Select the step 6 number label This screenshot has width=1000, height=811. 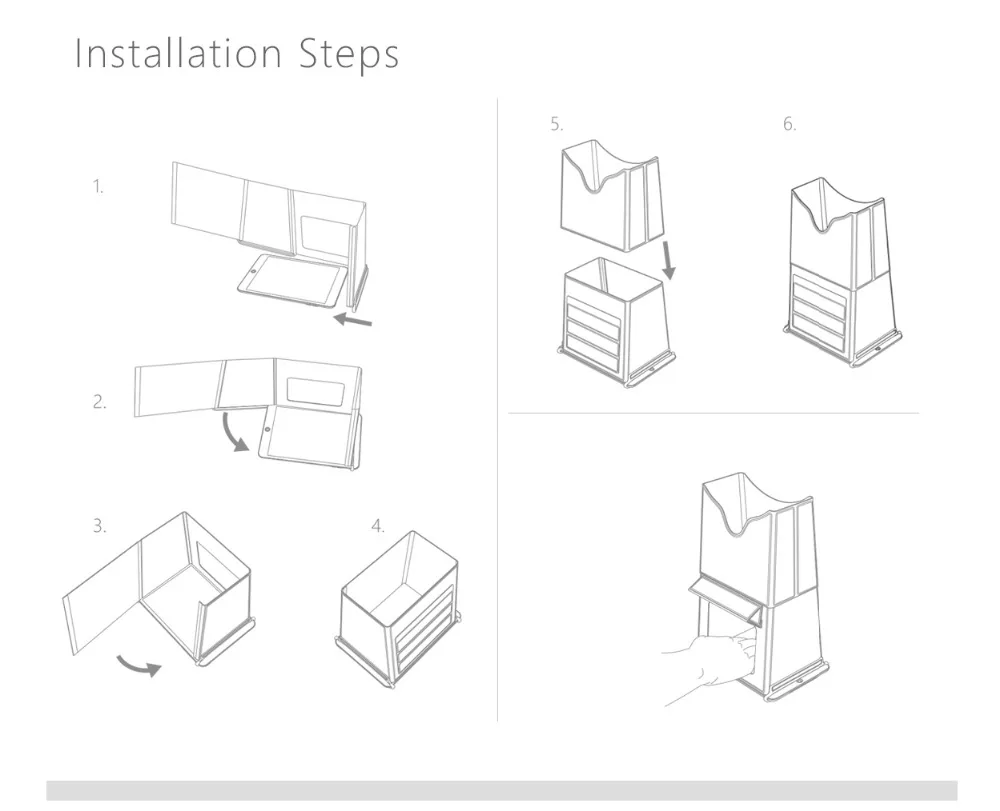click(x=790, y=124)
